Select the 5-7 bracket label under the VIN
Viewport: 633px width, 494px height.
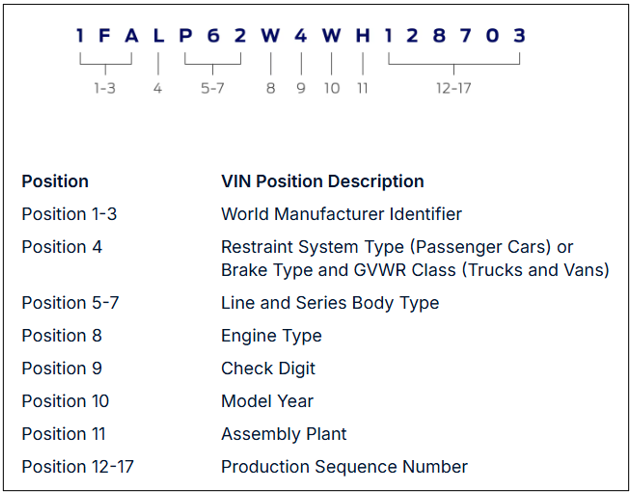(x=213, y=88)
